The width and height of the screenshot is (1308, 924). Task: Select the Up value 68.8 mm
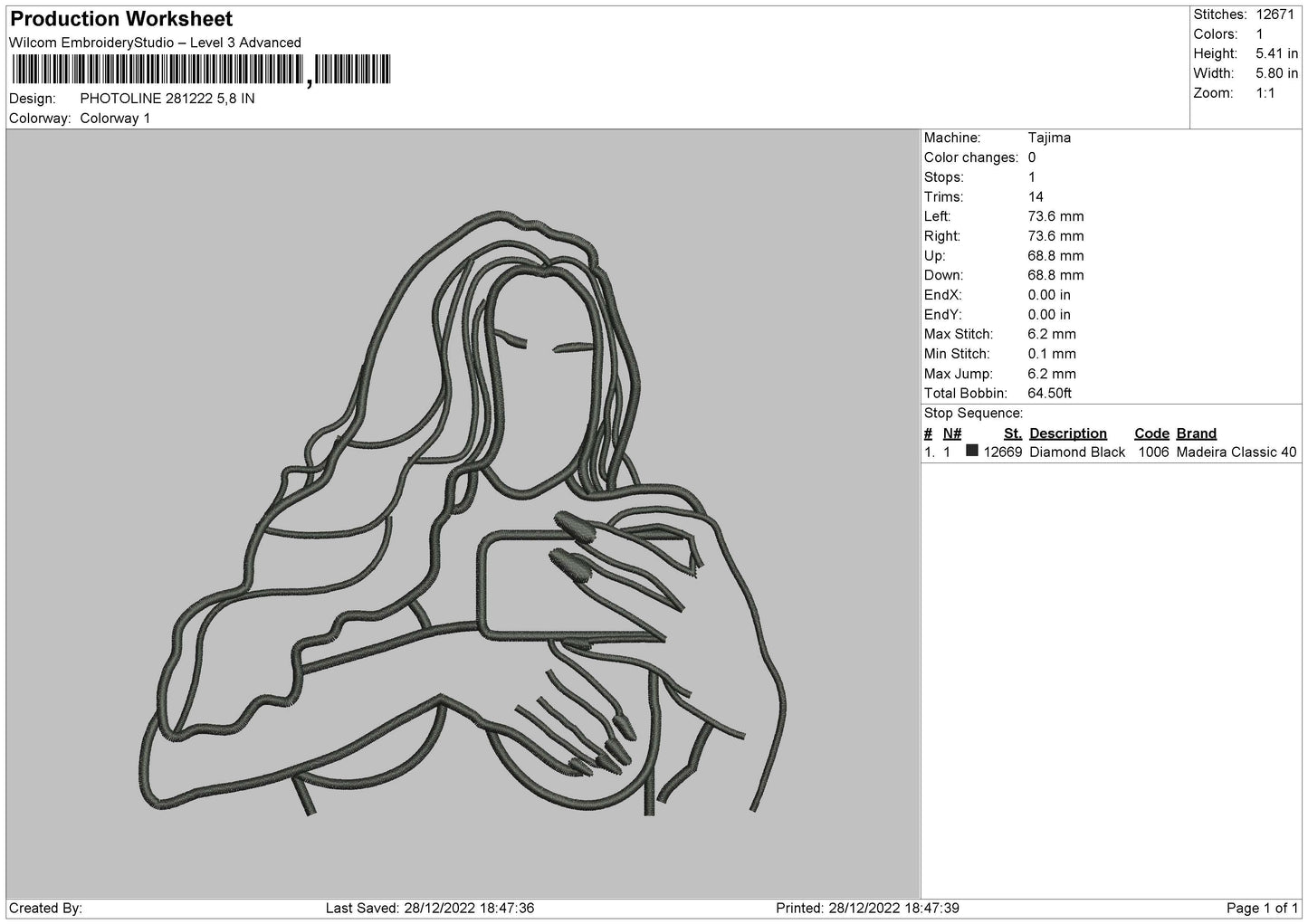point(1055,256)
